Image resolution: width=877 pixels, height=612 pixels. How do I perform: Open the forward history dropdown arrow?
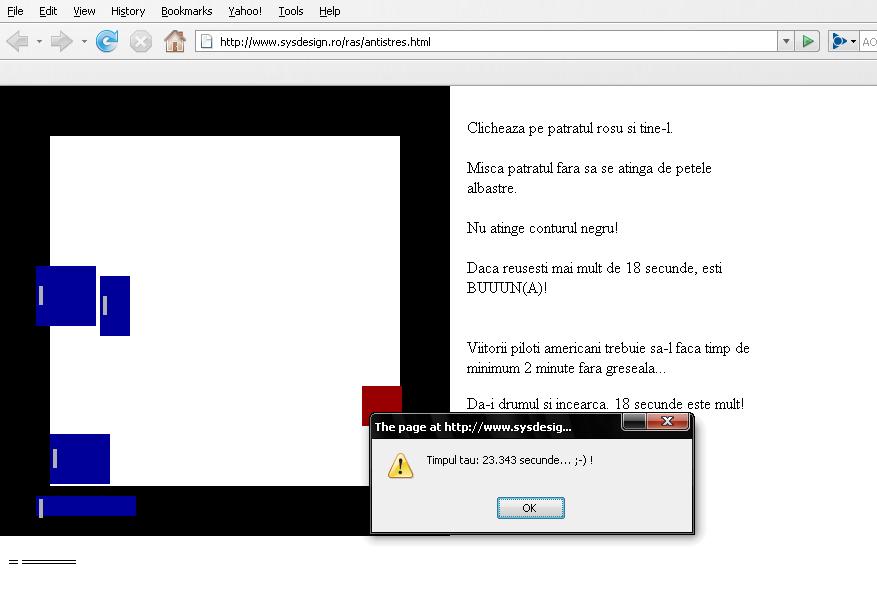coord(84,42)
